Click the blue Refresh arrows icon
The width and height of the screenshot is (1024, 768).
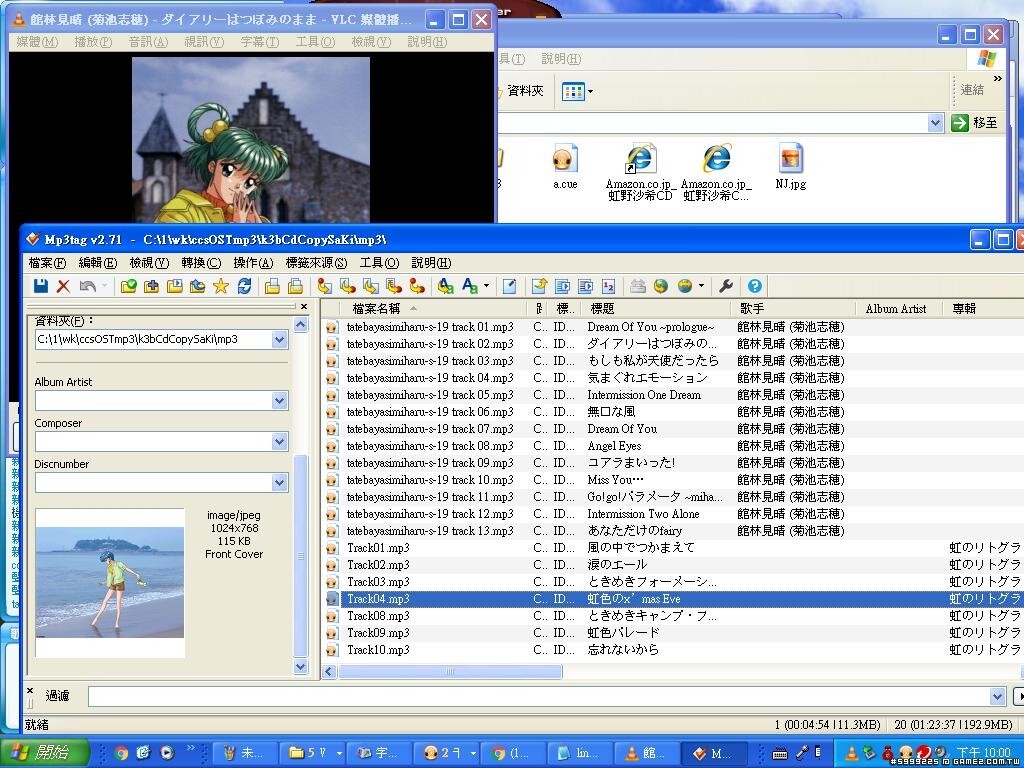243,286
